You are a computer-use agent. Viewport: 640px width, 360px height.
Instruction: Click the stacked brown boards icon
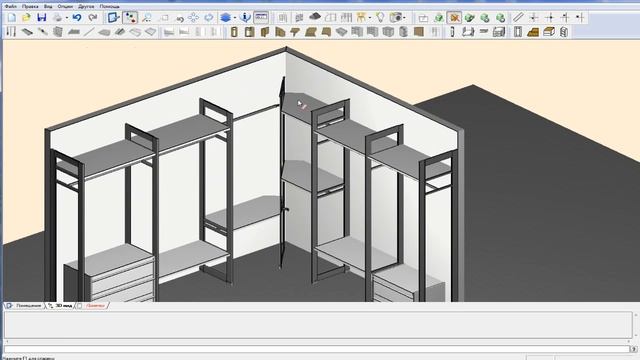click(549, 32)
